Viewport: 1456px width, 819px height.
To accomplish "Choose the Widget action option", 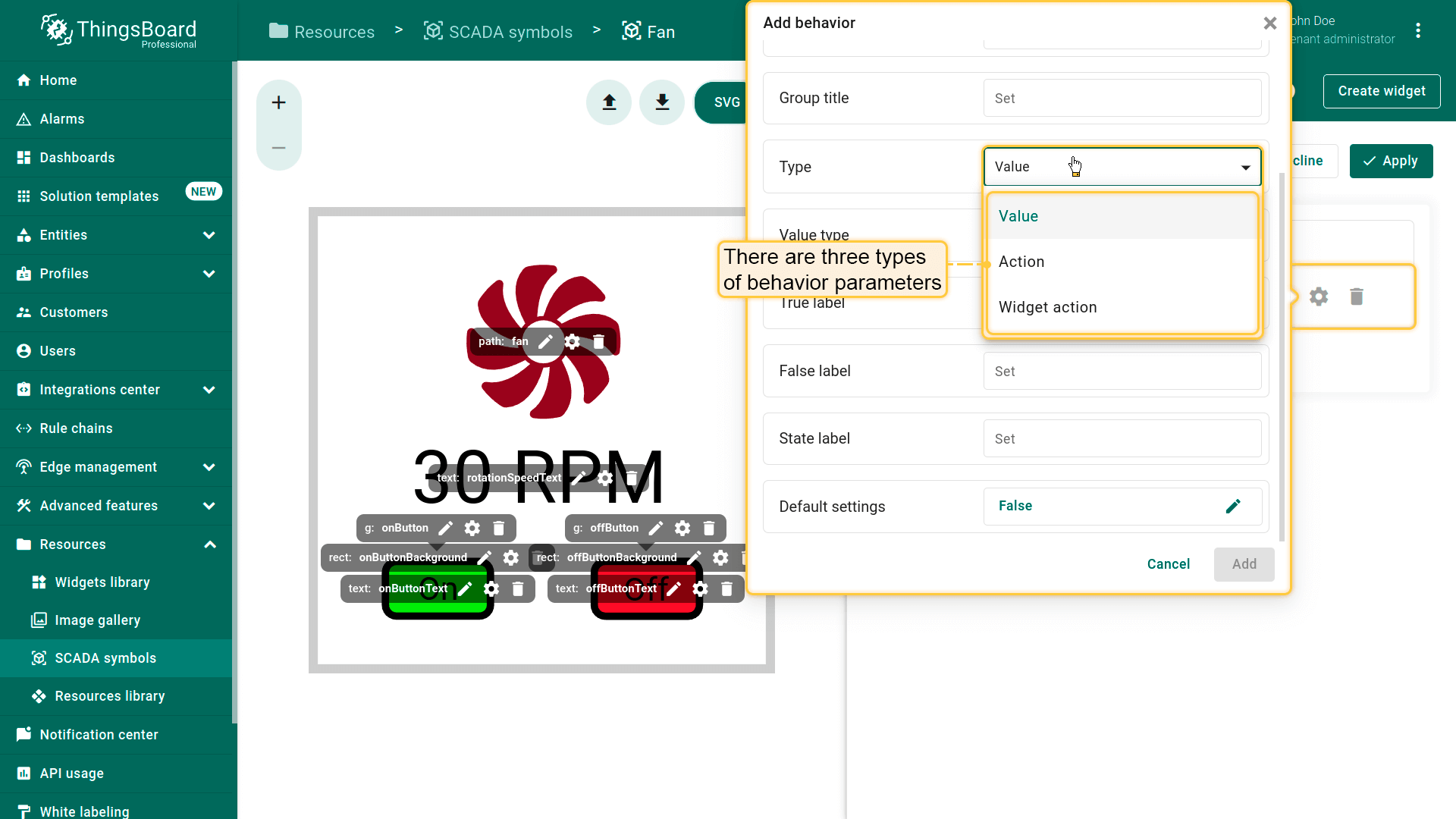I will pyautogui.click(x=1047, y=307).
